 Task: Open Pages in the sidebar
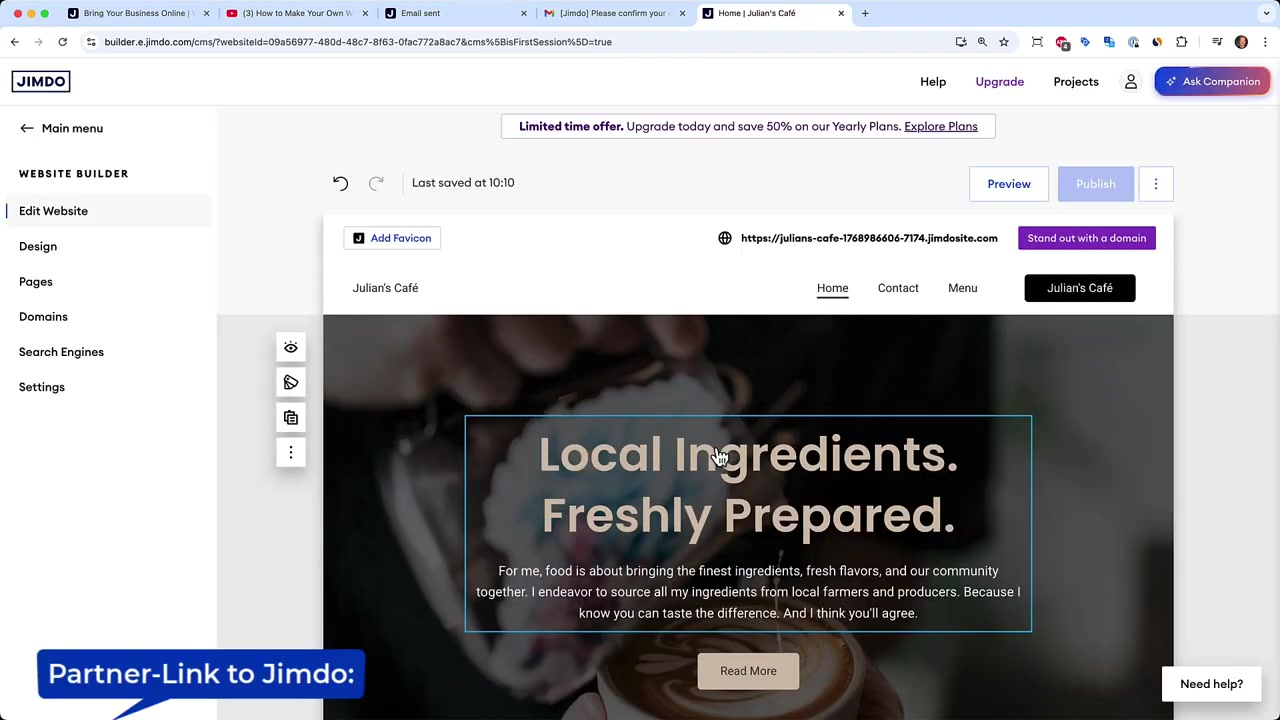(36, 282)
